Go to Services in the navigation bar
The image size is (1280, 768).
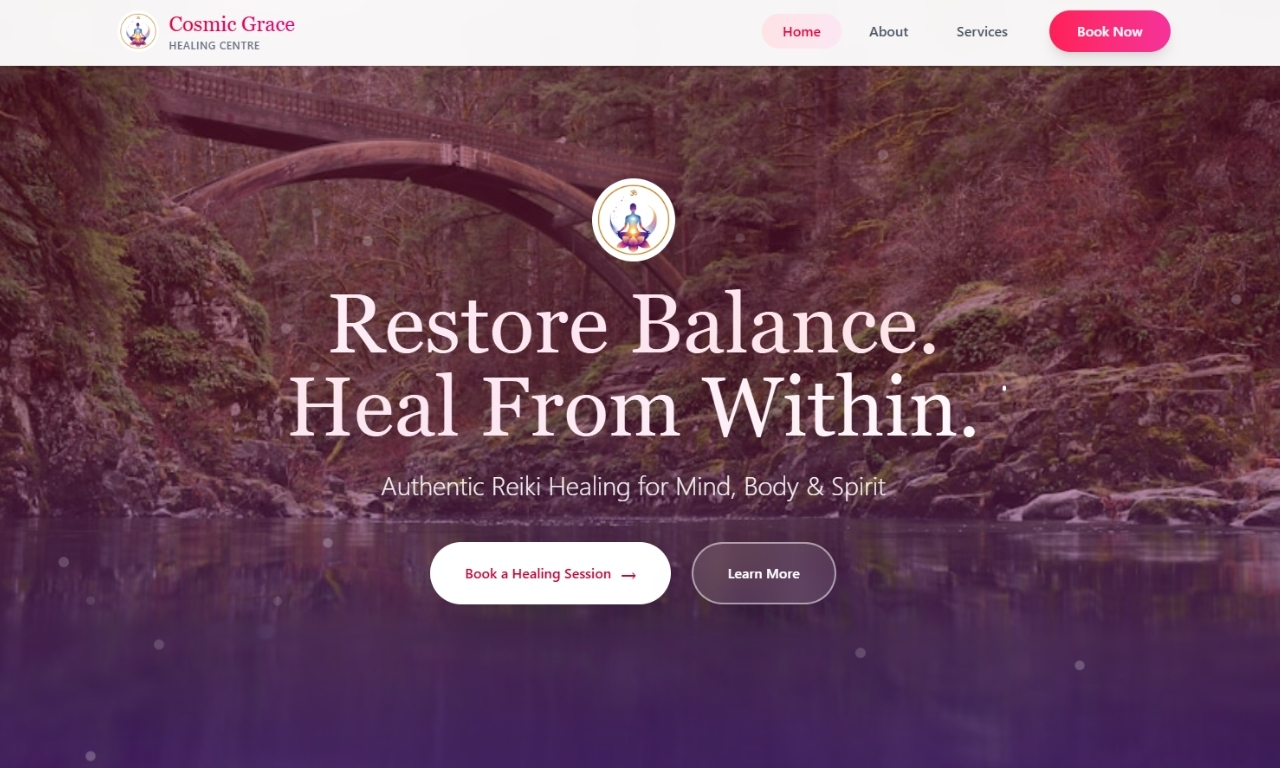click(x=982, y=31)
